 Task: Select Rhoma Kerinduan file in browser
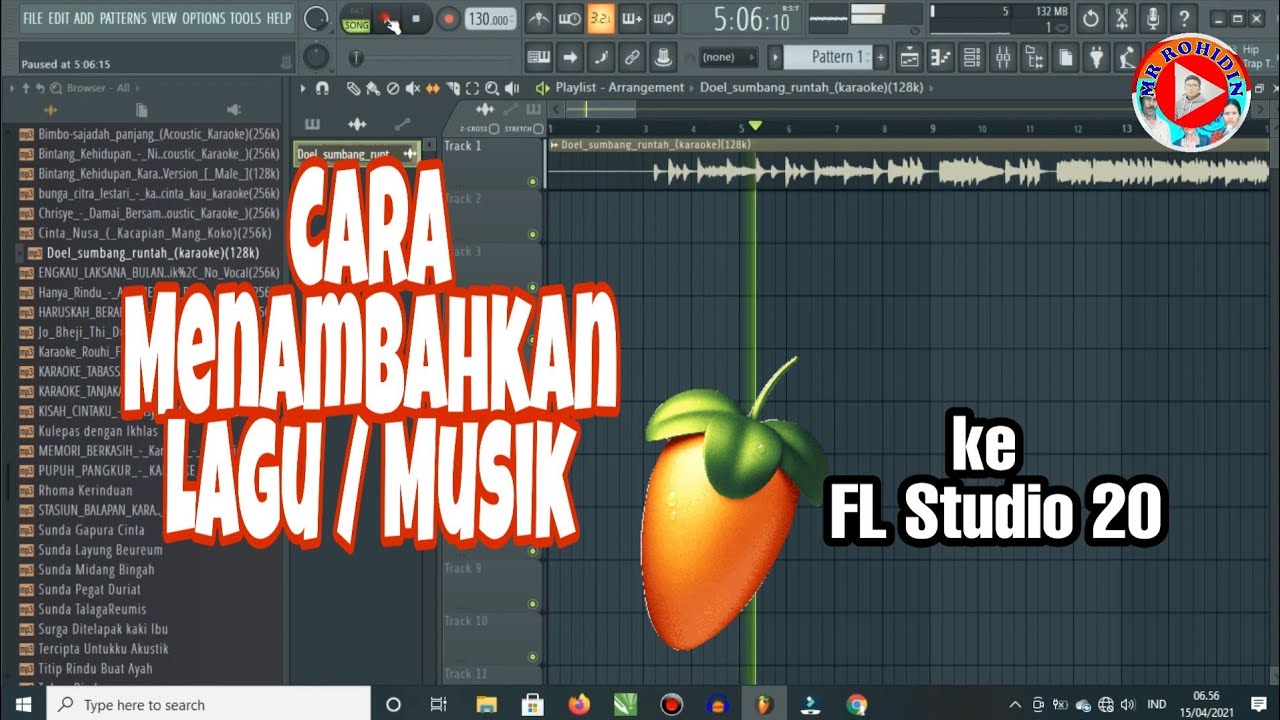pos(85,491)
